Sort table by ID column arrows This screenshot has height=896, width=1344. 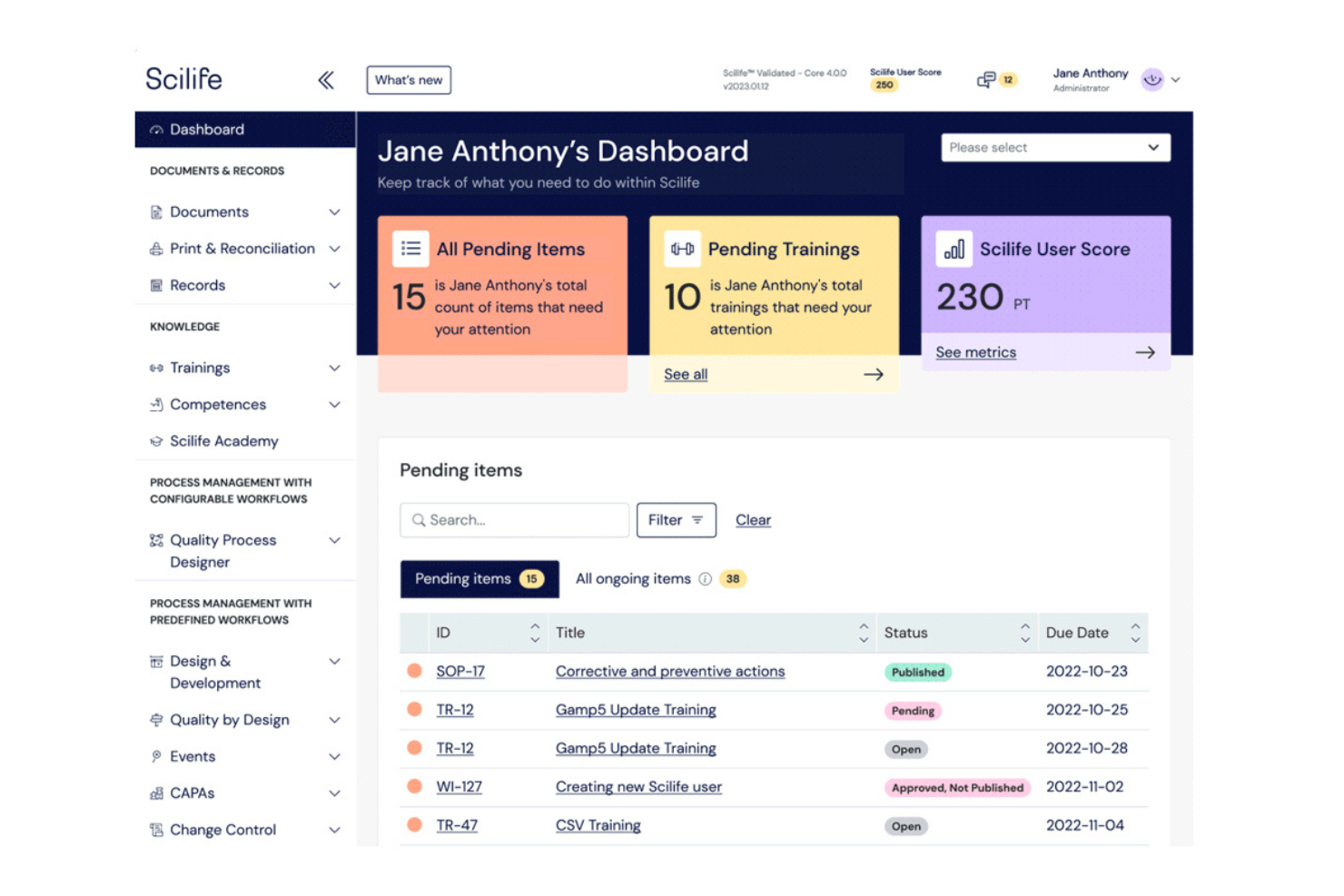pos(535,633)
